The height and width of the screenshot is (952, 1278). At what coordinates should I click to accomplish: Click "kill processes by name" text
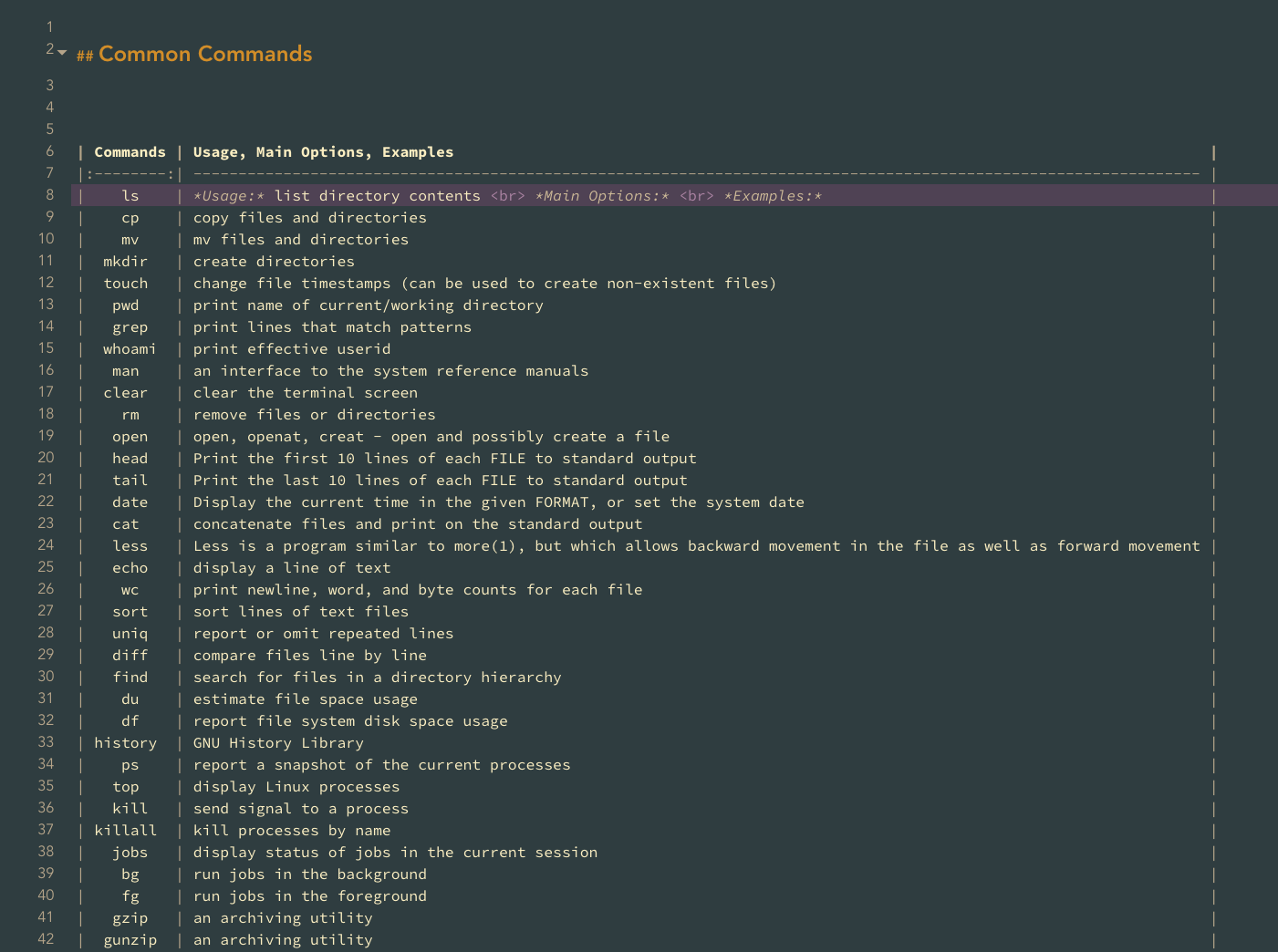(292, 831)
